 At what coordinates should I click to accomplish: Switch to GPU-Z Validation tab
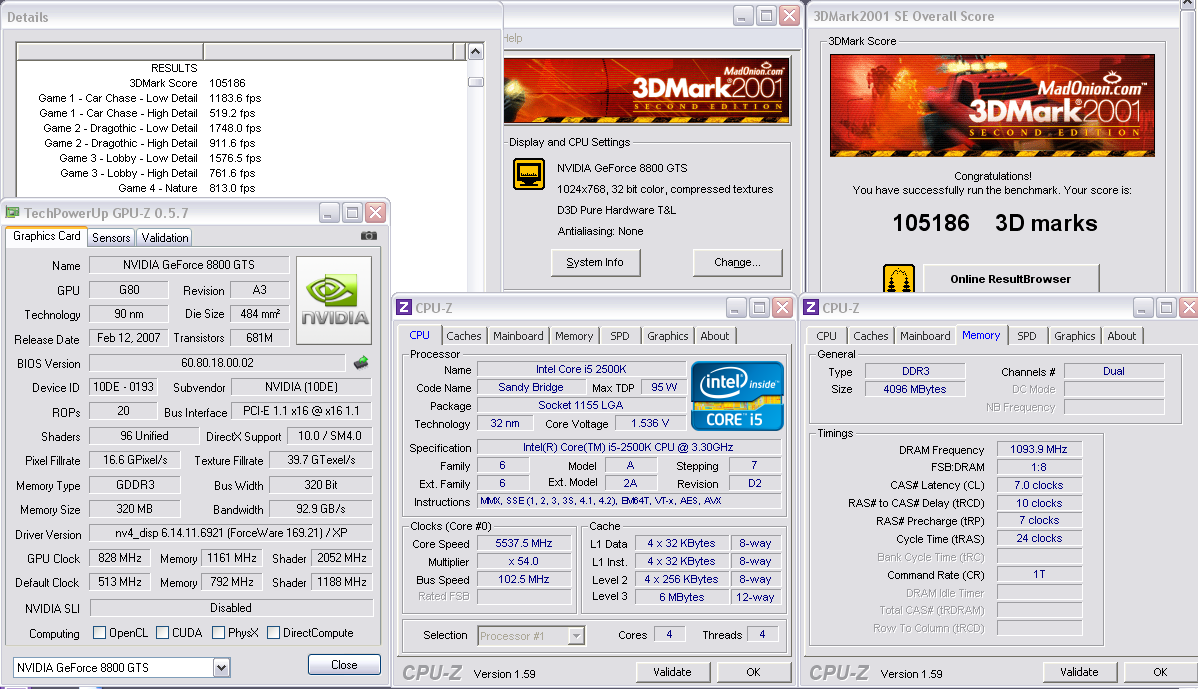(x=164, y=238)
